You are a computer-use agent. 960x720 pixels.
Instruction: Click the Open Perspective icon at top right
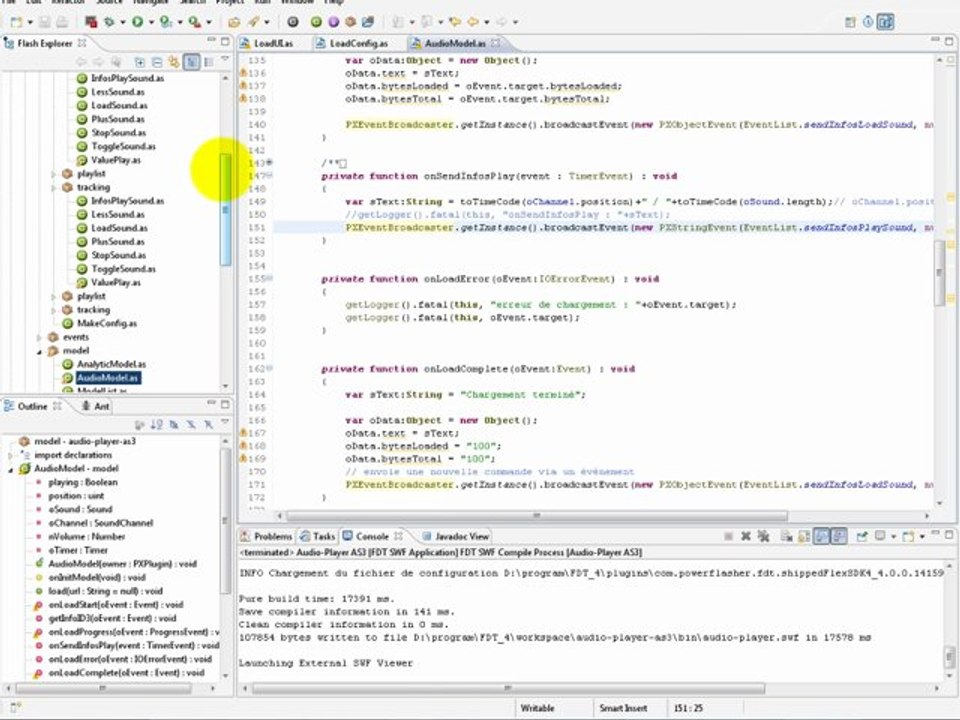(850, 22)
